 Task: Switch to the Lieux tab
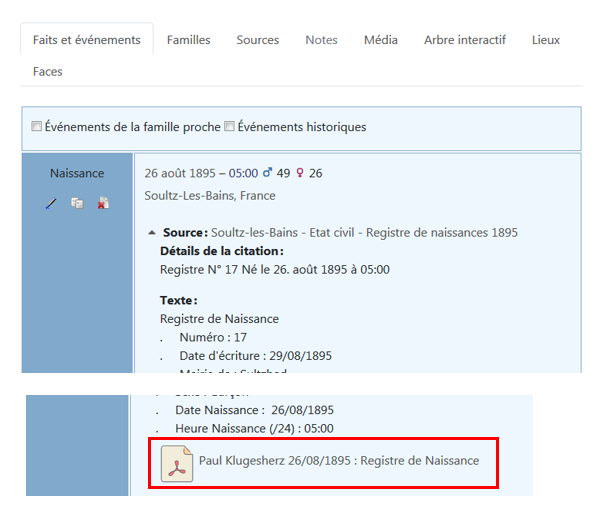[x=545, y=40]
